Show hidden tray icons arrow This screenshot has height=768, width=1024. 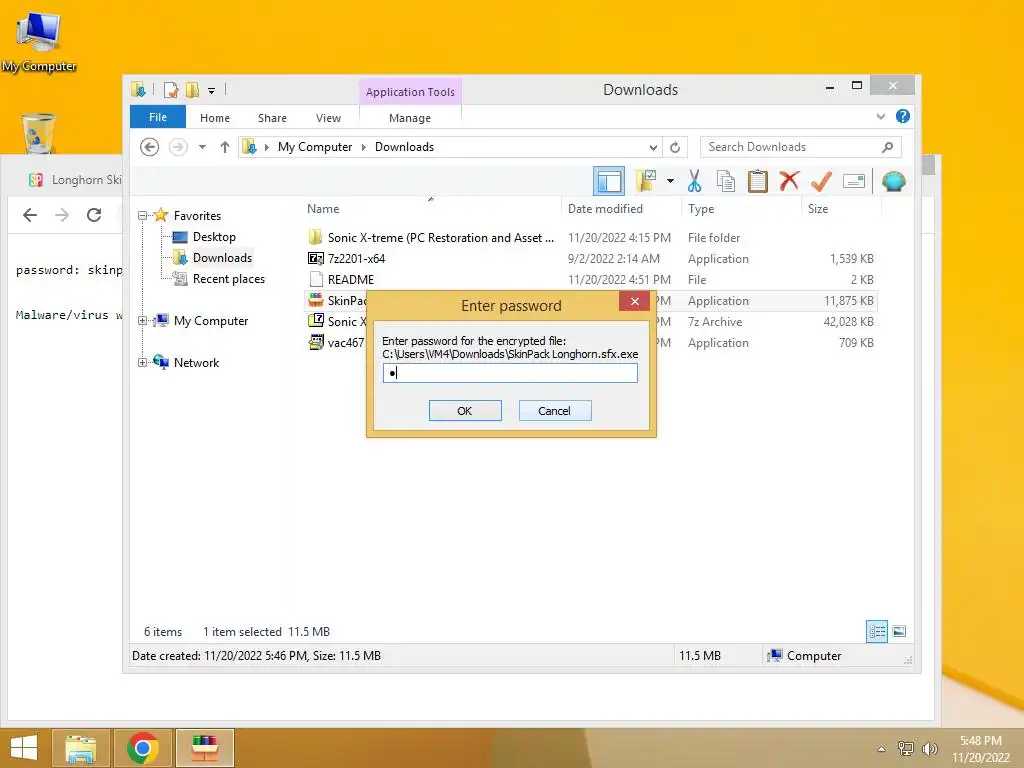(882, 749)
